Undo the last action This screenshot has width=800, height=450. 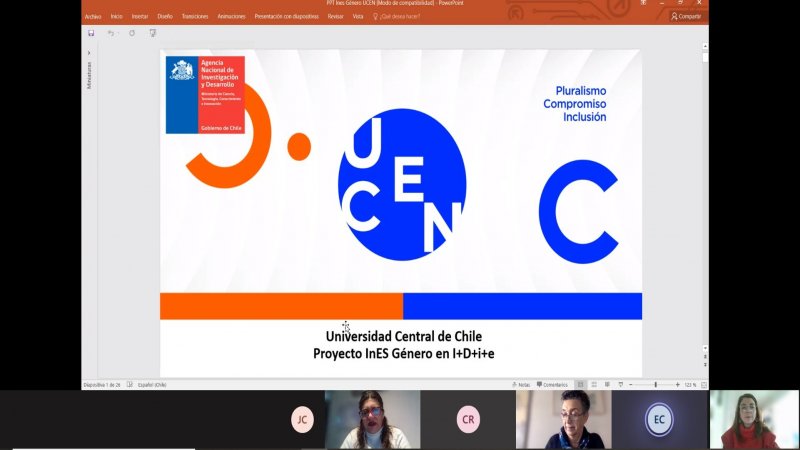pos(111,33)
